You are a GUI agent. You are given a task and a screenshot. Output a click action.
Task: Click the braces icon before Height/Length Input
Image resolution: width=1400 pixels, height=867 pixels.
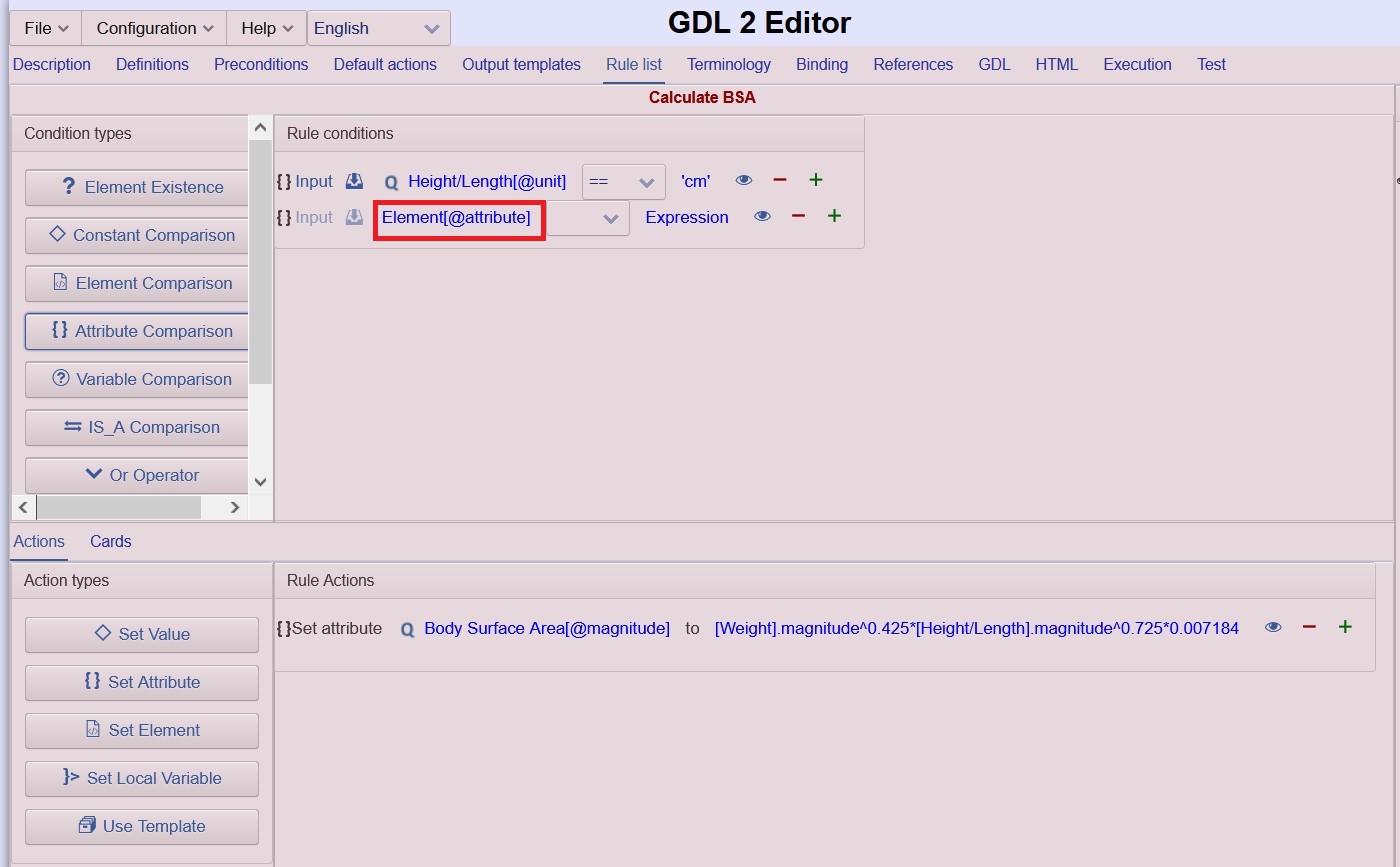coord(284,181)
